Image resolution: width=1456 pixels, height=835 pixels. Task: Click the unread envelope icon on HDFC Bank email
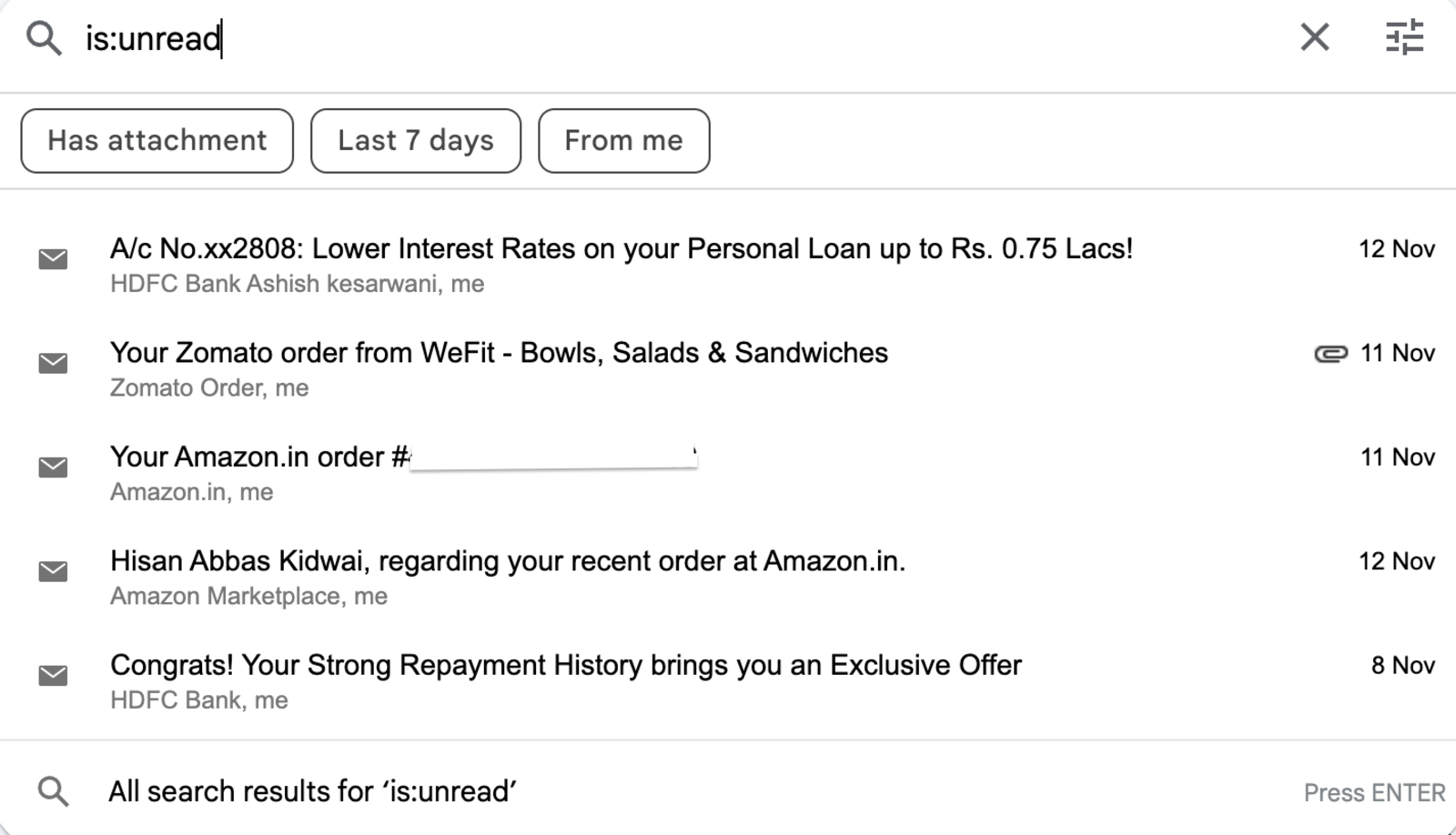coord(53,260)
